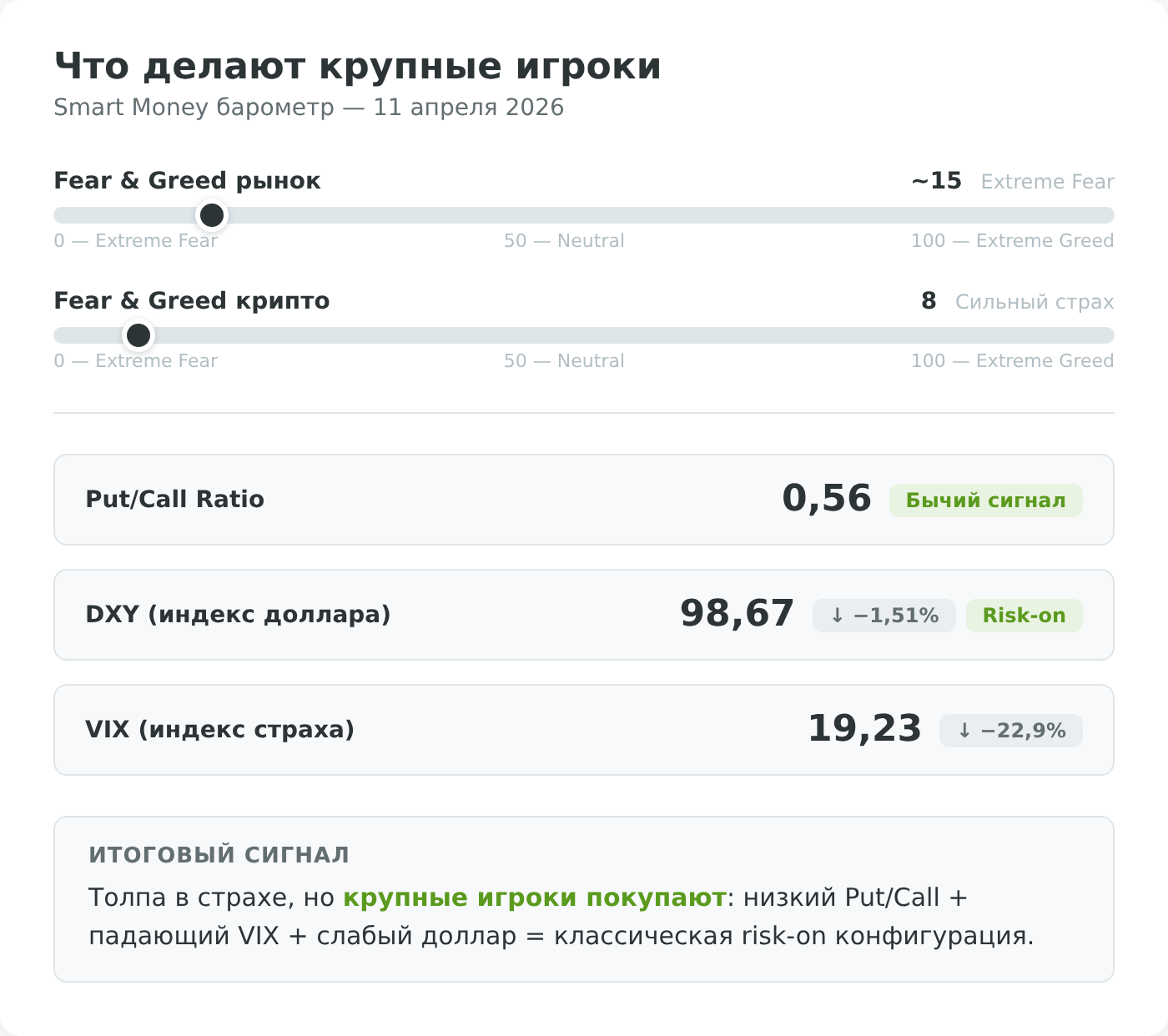Select the "Бычий сигнал" badge

(985, 500)
